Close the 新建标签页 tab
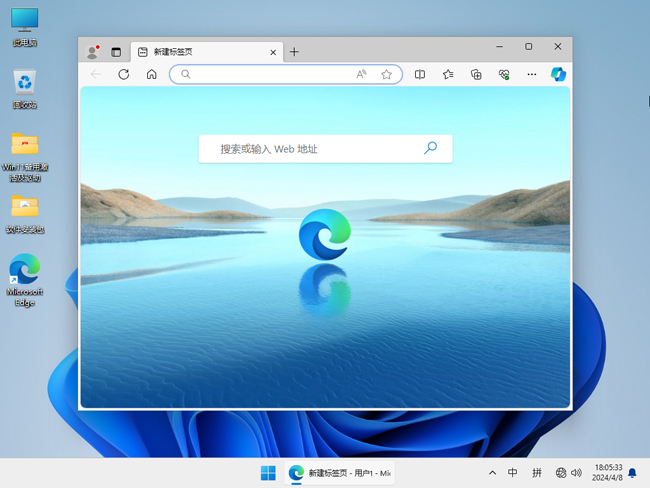This screenshot has width=650, height=488. point(273,52)
